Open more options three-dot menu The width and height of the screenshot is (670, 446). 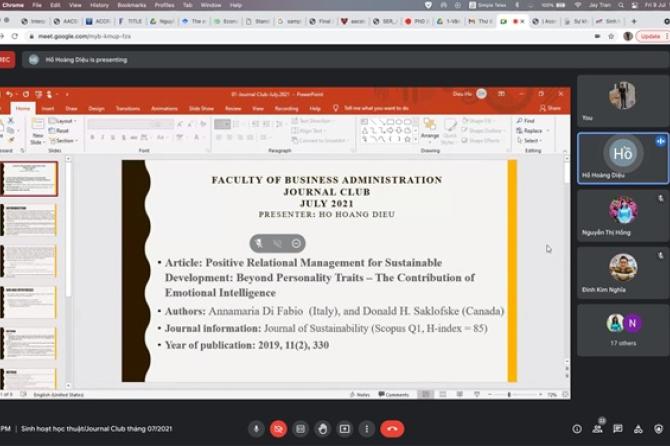[366, 429]
